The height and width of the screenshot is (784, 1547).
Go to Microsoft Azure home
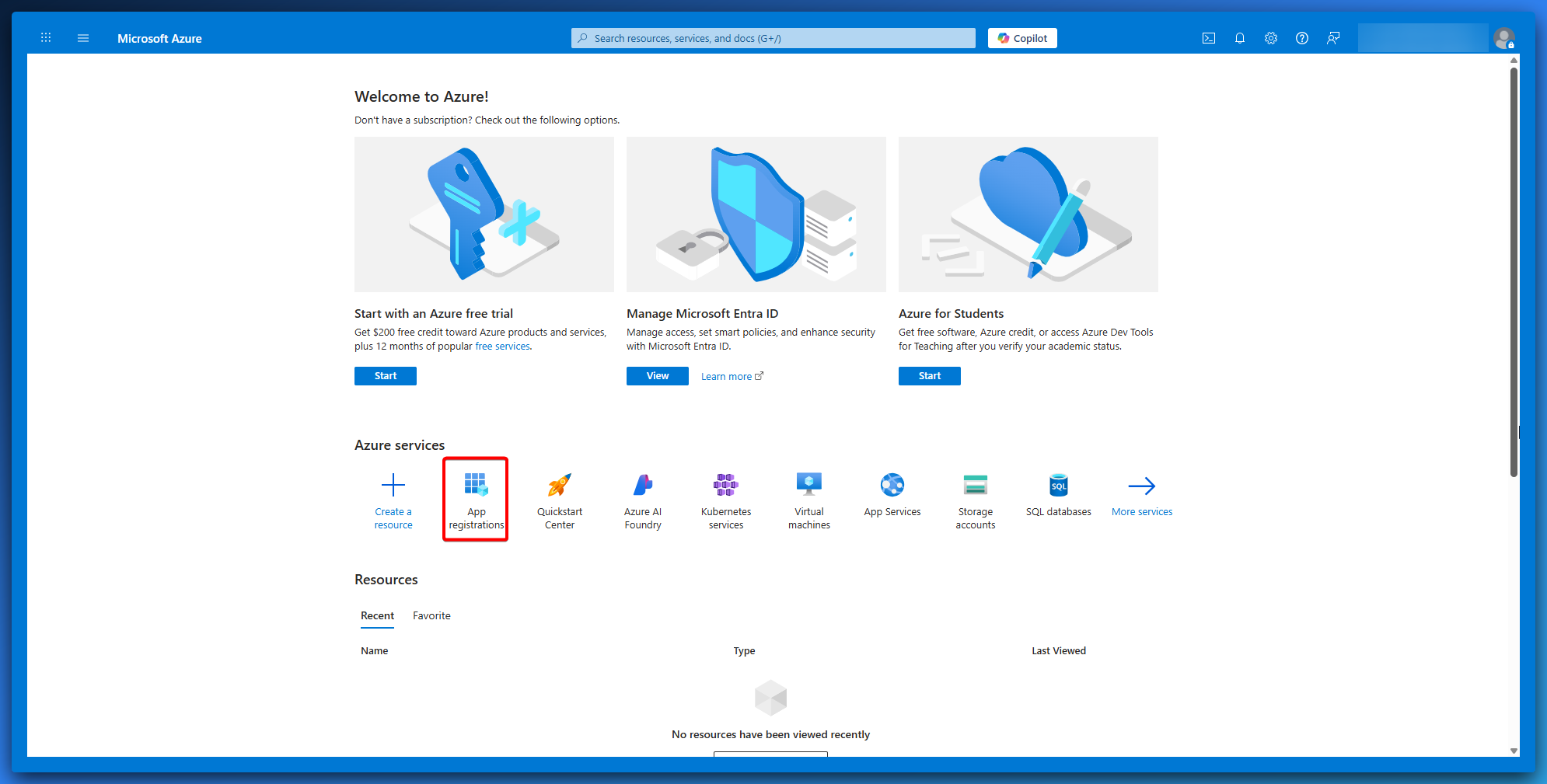click(159, 38)
